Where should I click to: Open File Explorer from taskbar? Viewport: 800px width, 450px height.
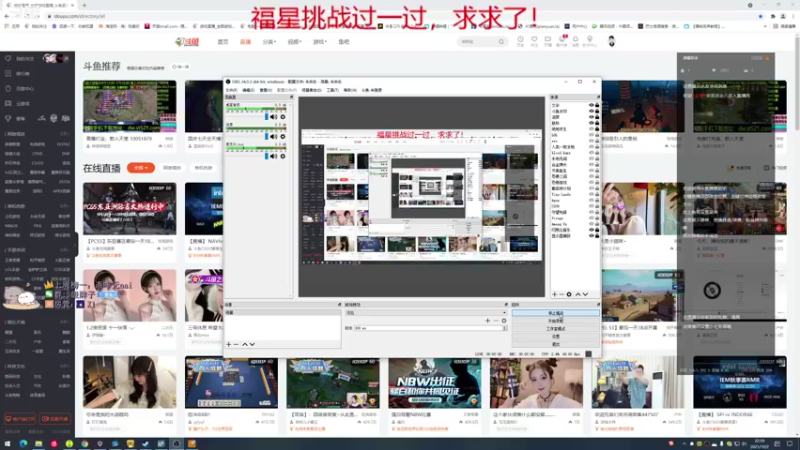tap(38, 444)
